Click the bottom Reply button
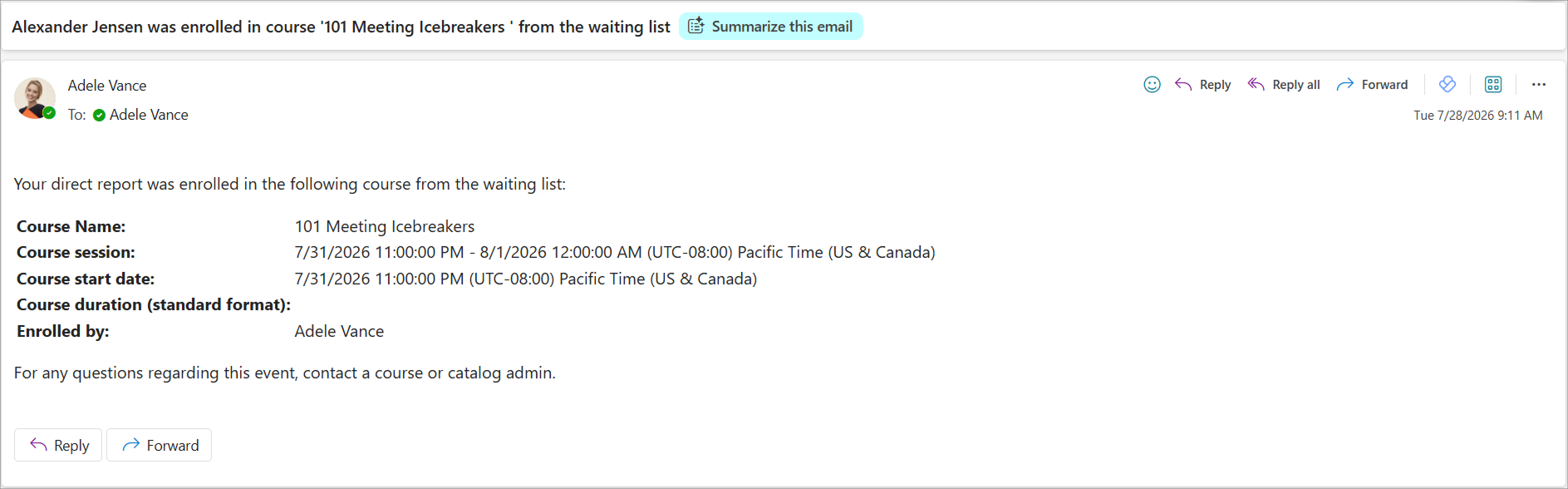 coord(58,445)
